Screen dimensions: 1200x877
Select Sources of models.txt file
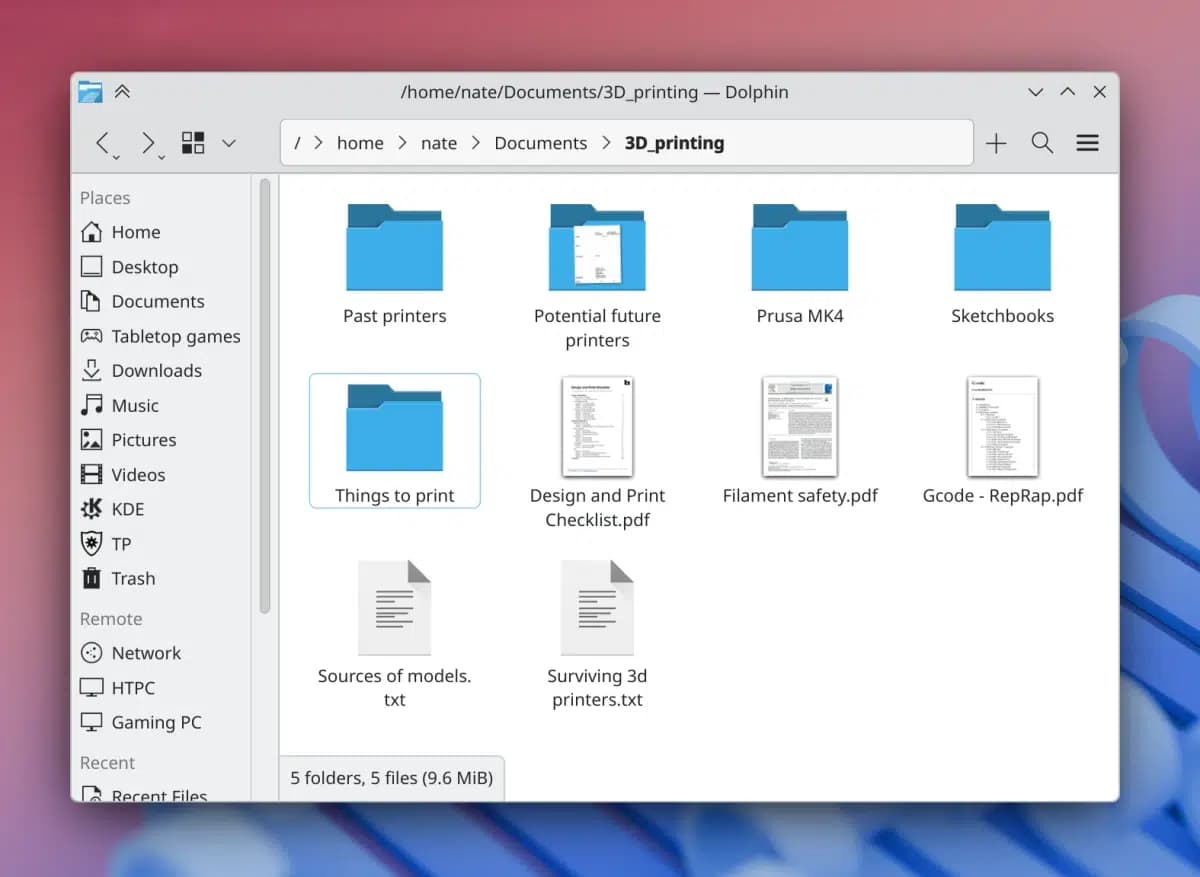(394, 620)
